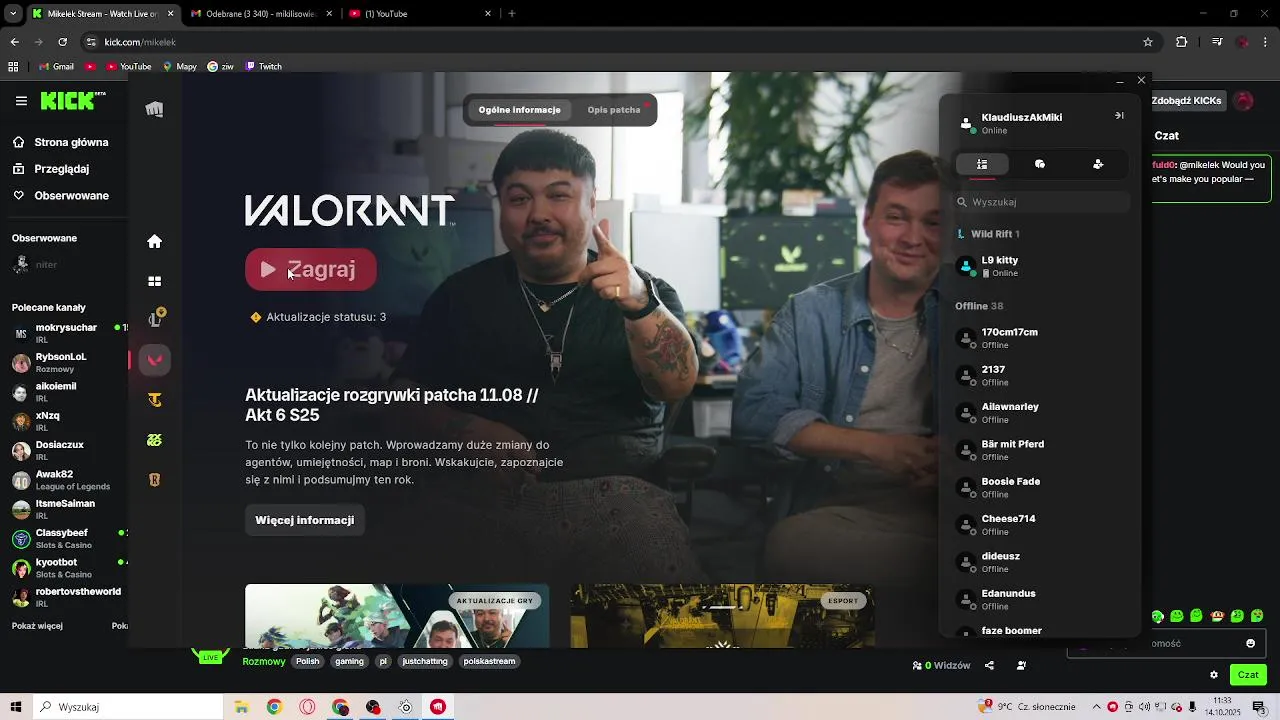
Task: Click Kick user avatar in top right
Action: click(1242, 101)
